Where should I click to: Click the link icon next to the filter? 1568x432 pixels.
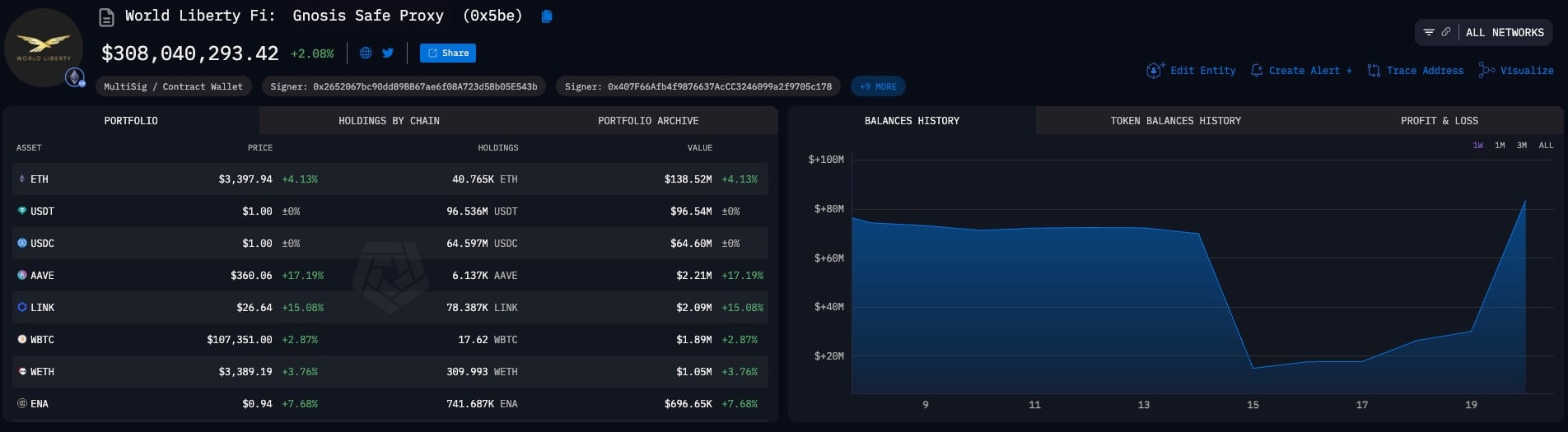click(1445, 32)
